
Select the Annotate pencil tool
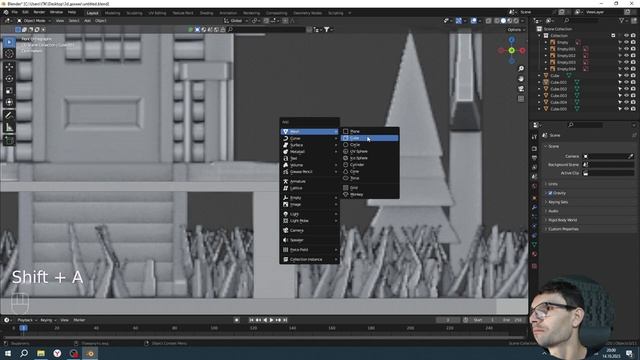9,116
